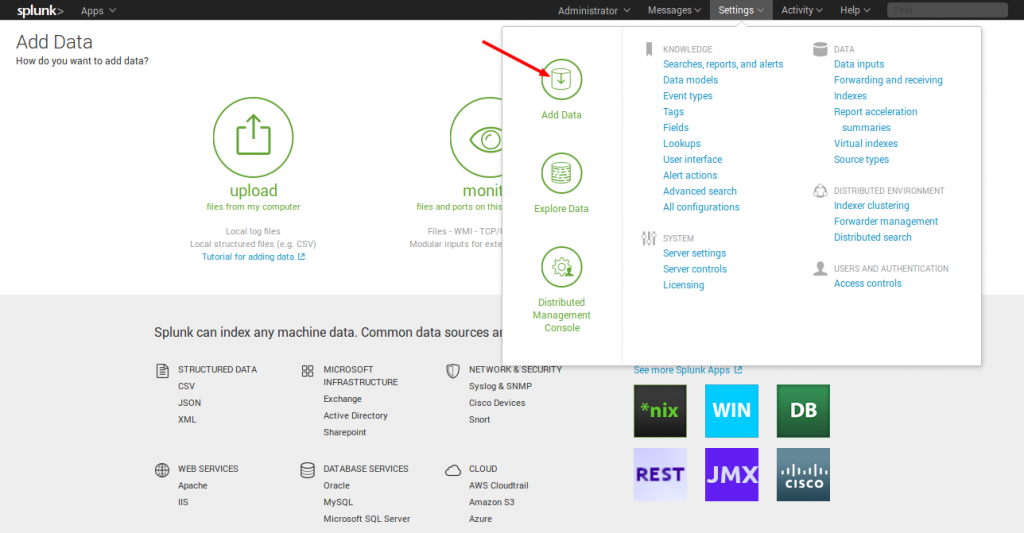Select Indexes menu entry

point(850,96)
